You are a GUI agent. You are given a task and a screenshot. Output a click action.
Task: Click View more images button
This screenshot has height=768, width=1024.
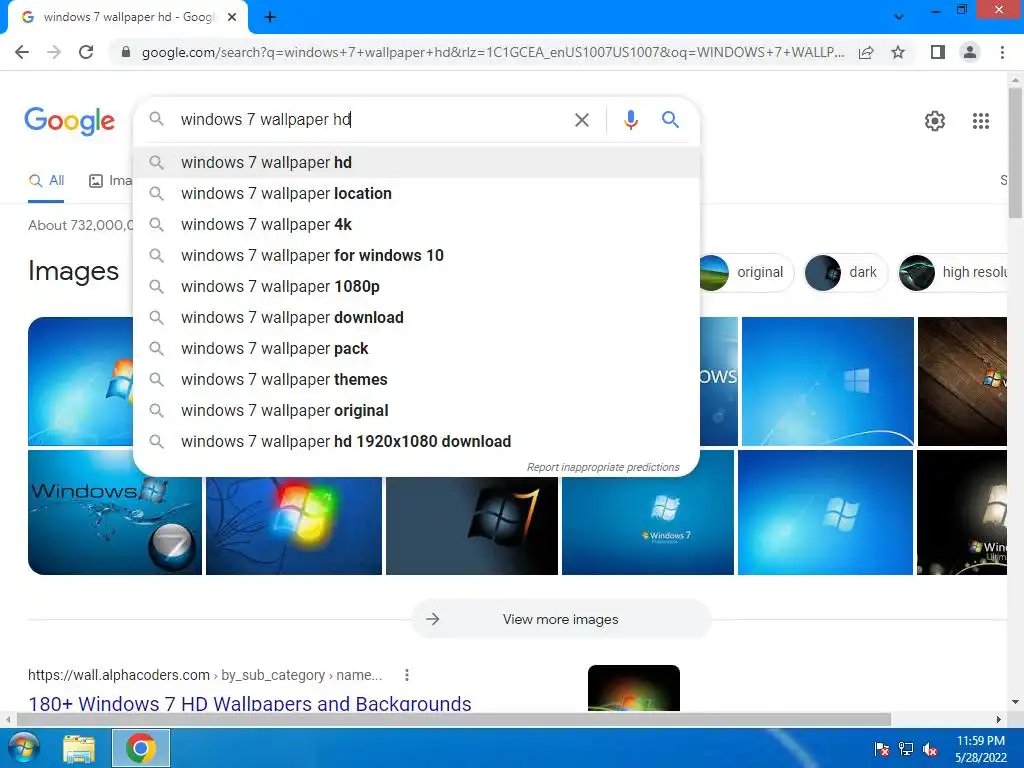coord(560,619)
